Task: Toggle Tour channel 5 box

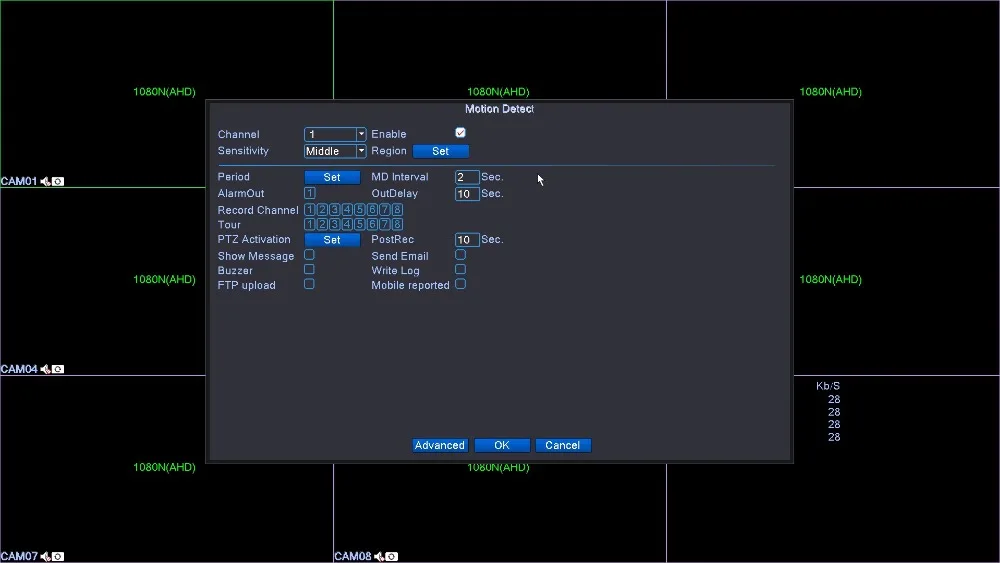Action: pos(360,224)
